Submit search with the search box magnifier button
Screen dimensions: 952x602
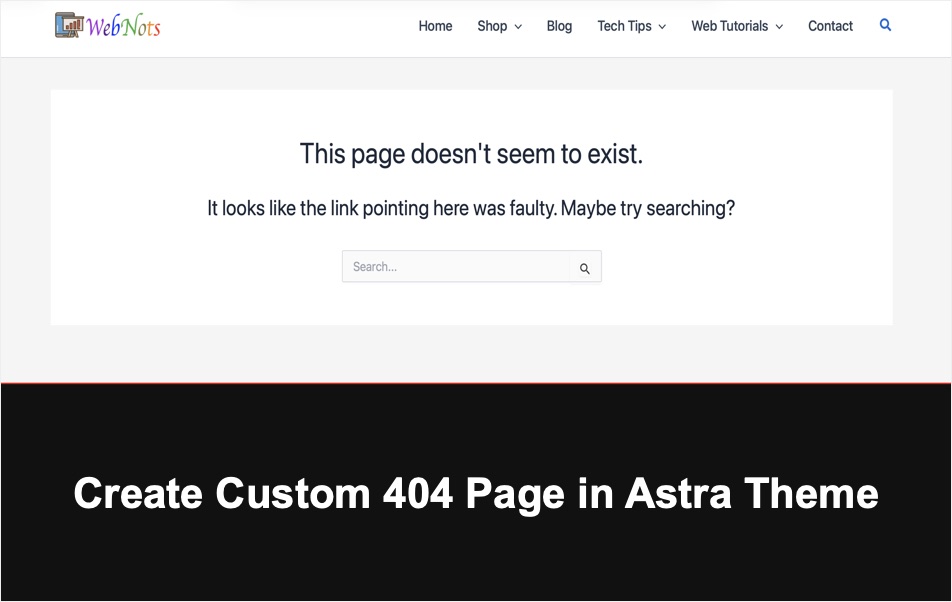pos(585,268)
